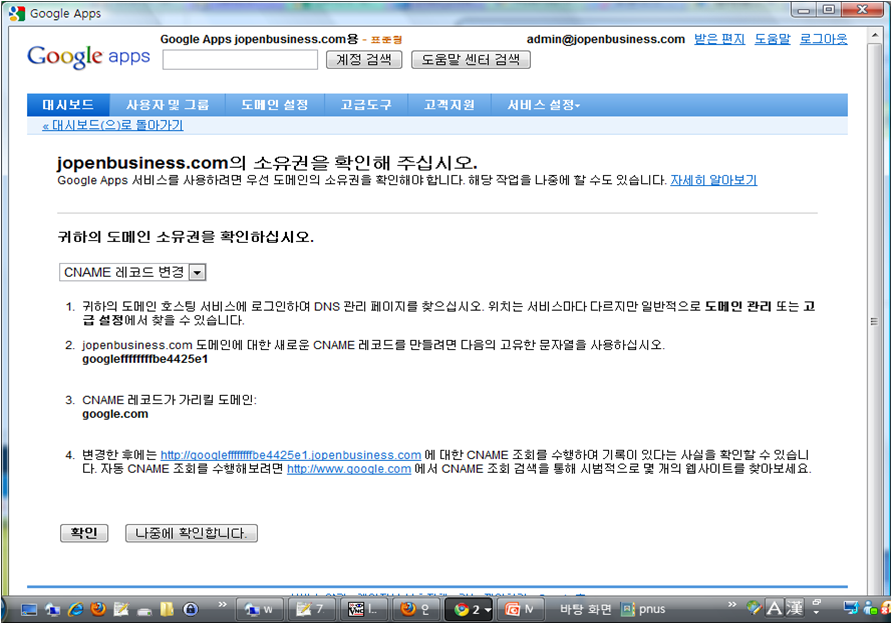Click the googleffffffffbe4425e1 unique string text
The image size is (892, 624).
[x=145, y=359]
